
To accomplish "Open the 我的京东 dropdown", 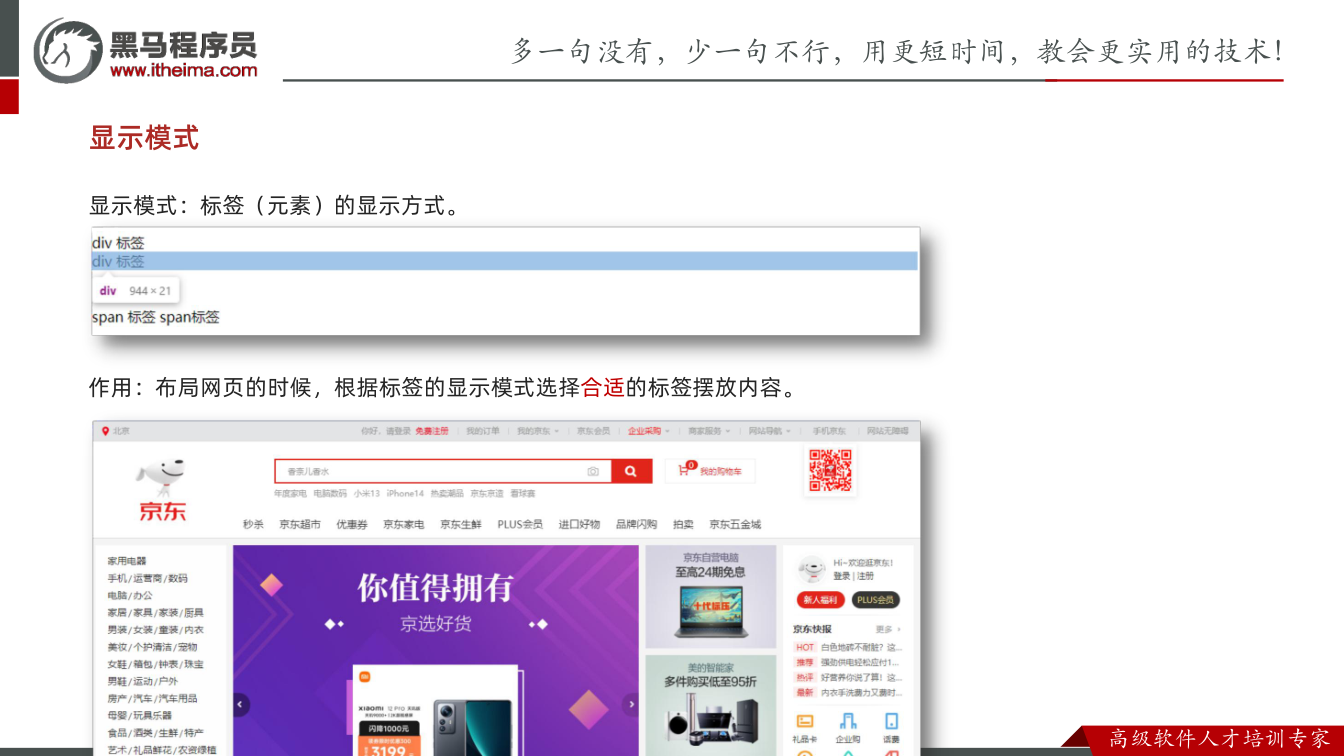I will pyautogui.click(x=537, y=431).
